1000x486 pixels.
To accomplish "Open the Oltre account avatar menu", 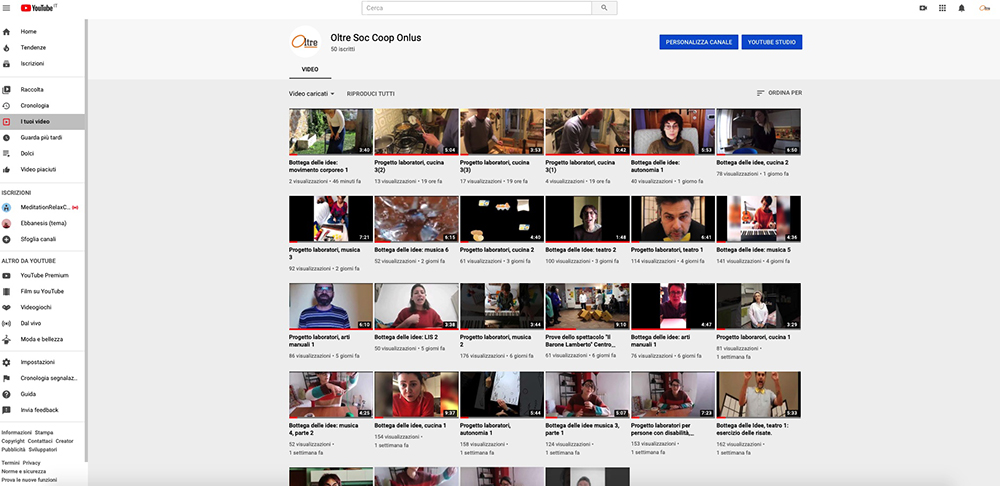I will pyautogui.click(x=985, y=8).
